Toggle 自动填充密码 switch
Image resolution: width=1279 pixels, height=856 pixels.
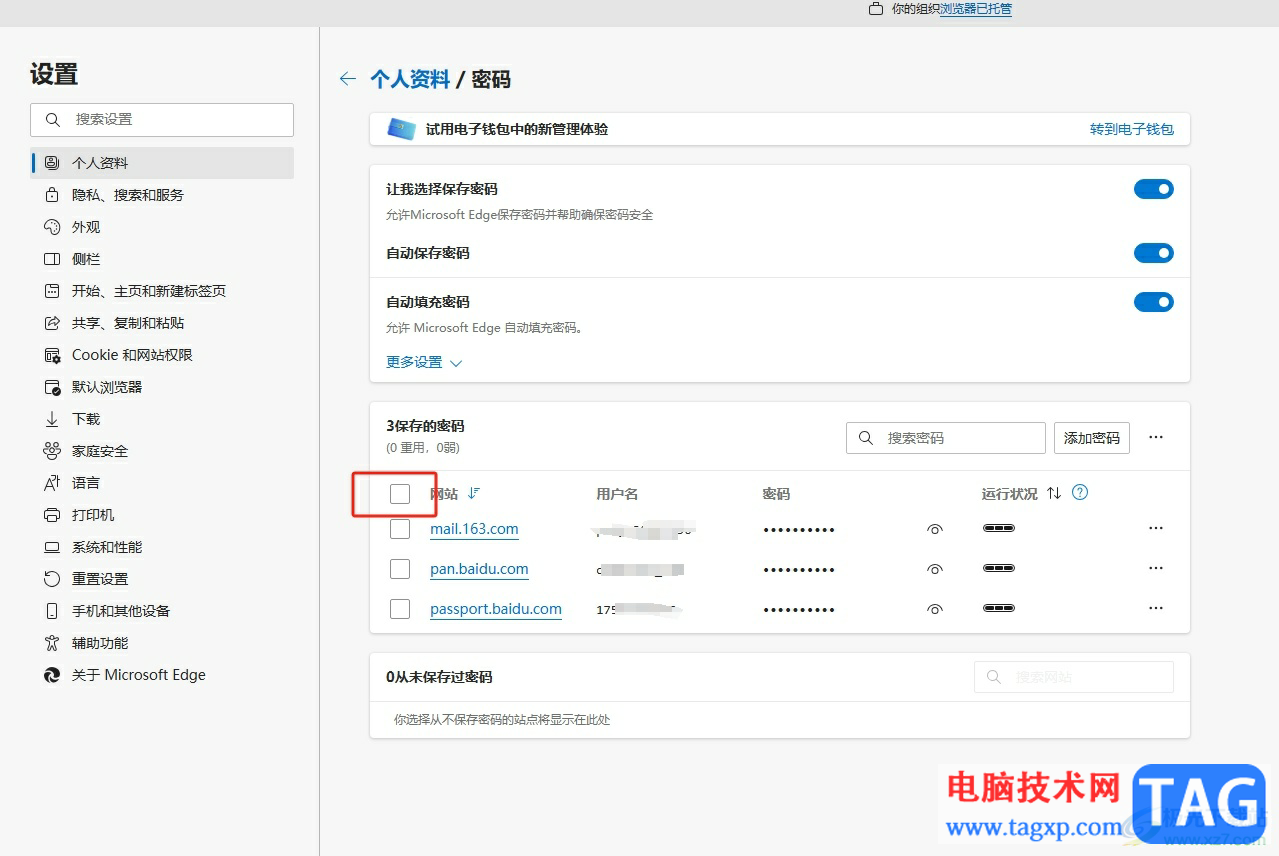point(1154,302)
